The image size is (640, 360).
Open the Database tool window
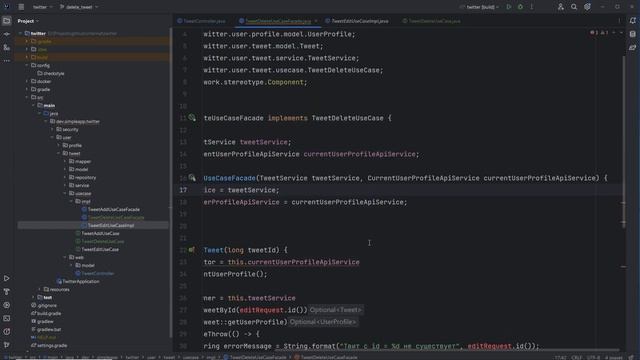[633, 34]
